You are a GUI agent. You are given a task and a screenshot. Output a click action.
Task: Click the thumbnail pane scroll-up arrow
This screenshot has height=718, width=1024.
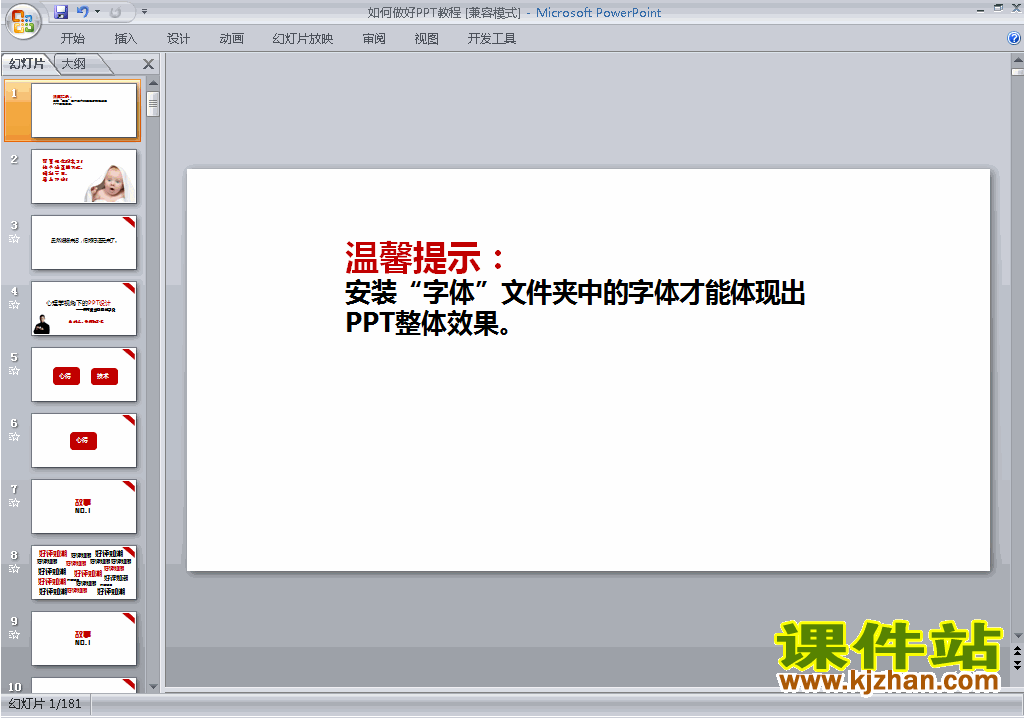(153, 83)
